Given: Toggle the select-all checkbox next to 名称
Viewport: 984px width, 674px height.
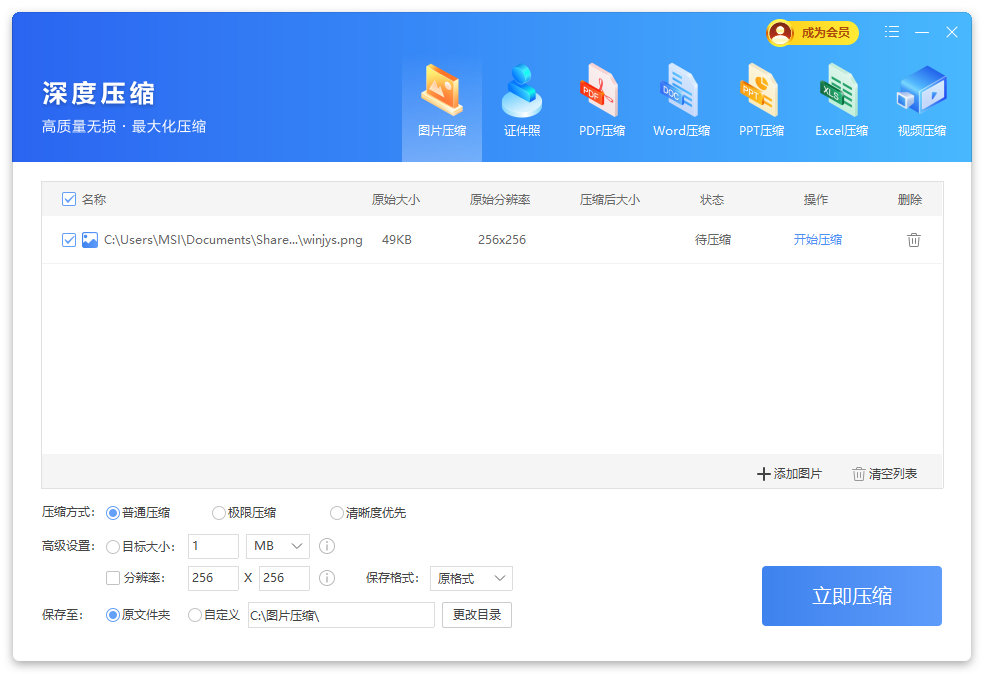Looking at the screenshot, I should click(69, 200).
